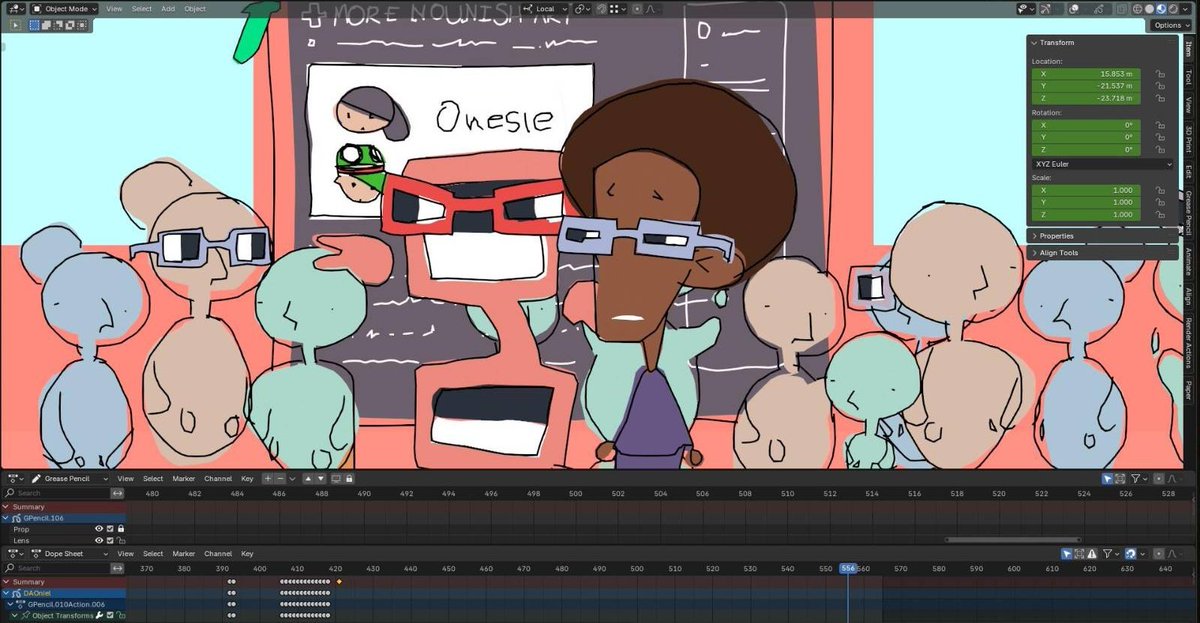
Task: Open Channel menu in Grease Pencil editor
Action: click(x=218, y=479)
